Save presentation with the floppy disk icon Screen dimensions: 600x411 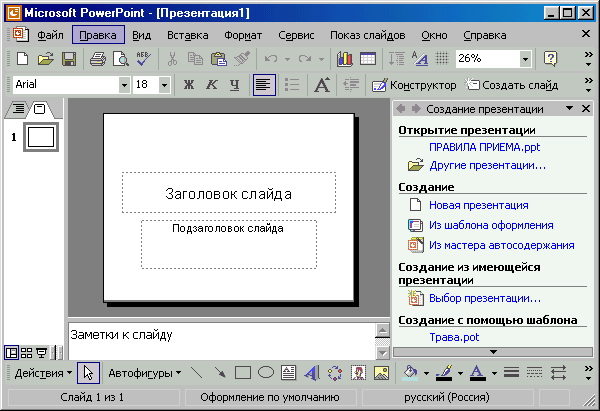point(69,59)
